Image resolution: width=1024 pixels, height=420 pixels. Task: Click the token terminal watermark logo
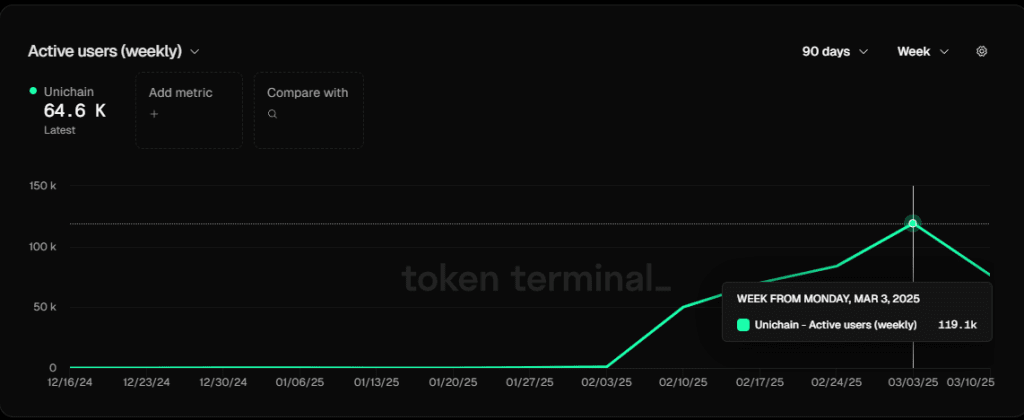coord(536,277)
